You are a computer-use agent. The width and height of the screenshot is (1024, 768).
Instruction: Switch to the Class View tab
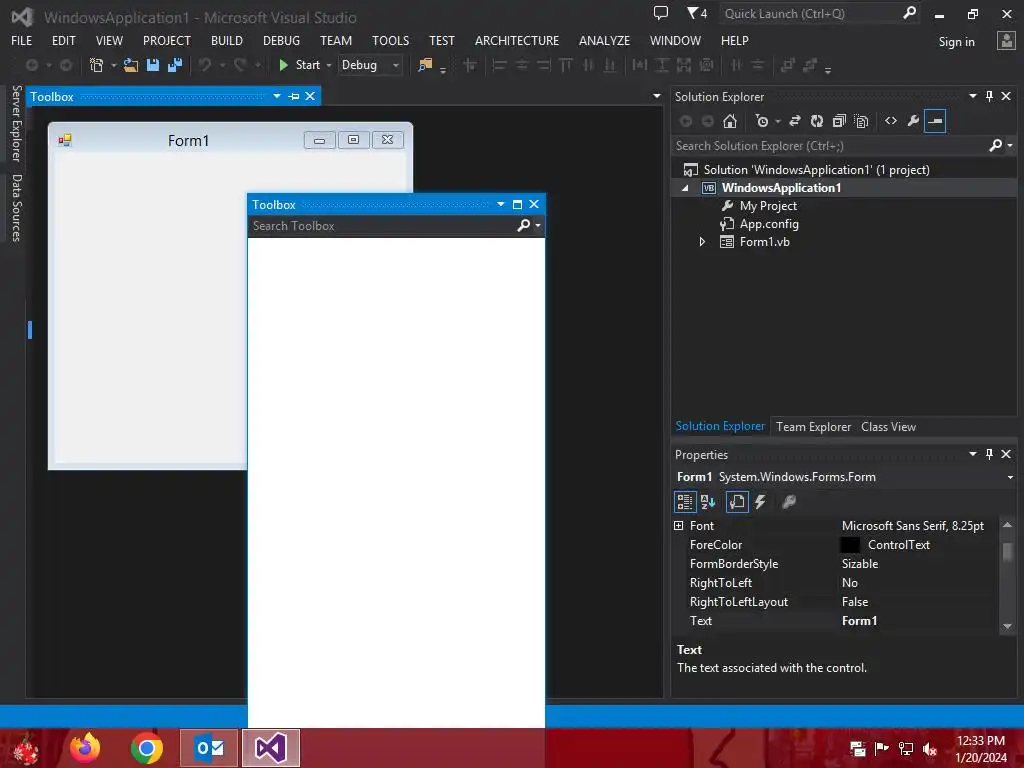pos(888,426)
